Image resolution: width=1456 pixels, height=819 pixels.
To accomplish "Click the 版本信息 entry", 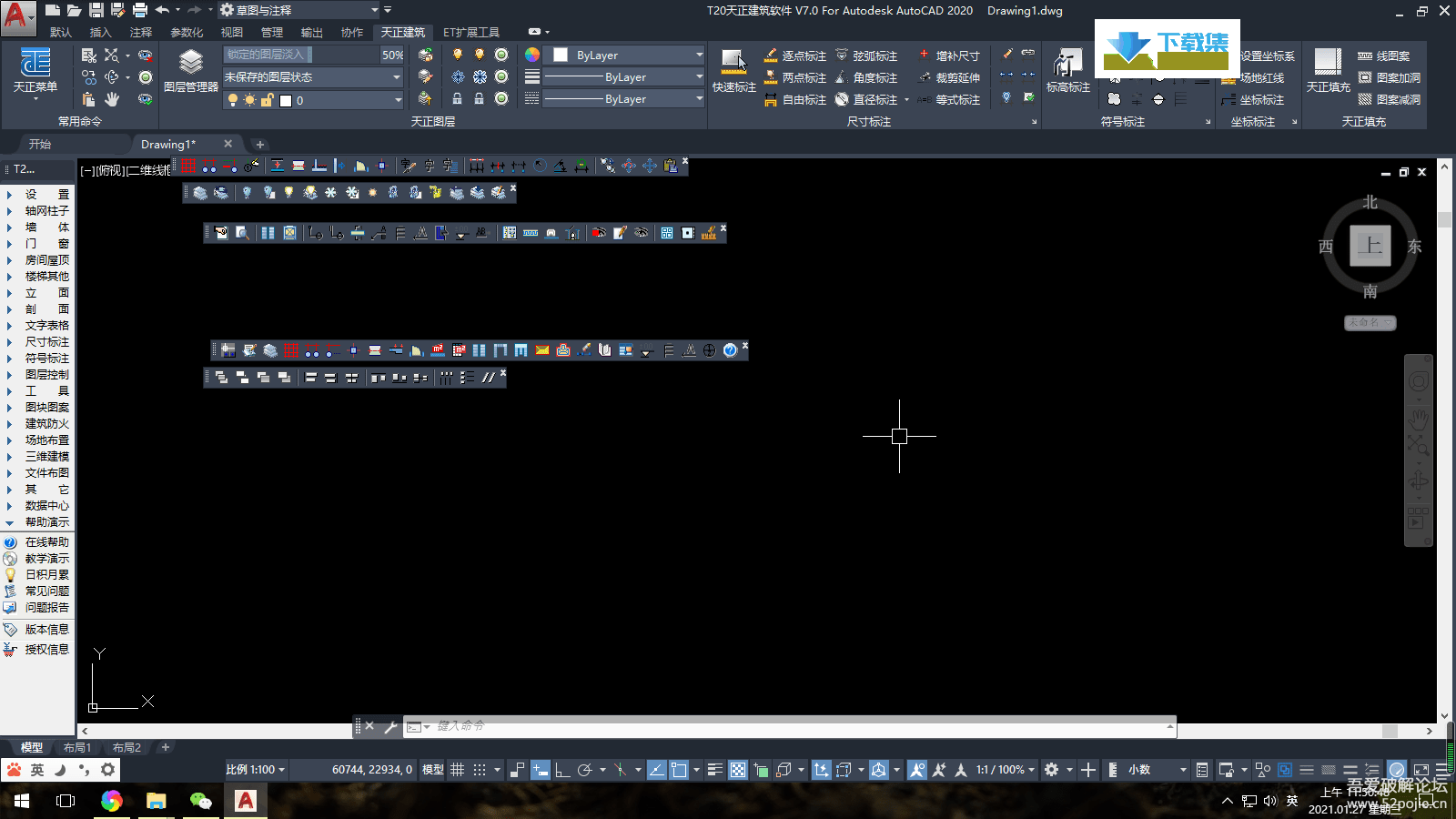I will pos(36,629).
